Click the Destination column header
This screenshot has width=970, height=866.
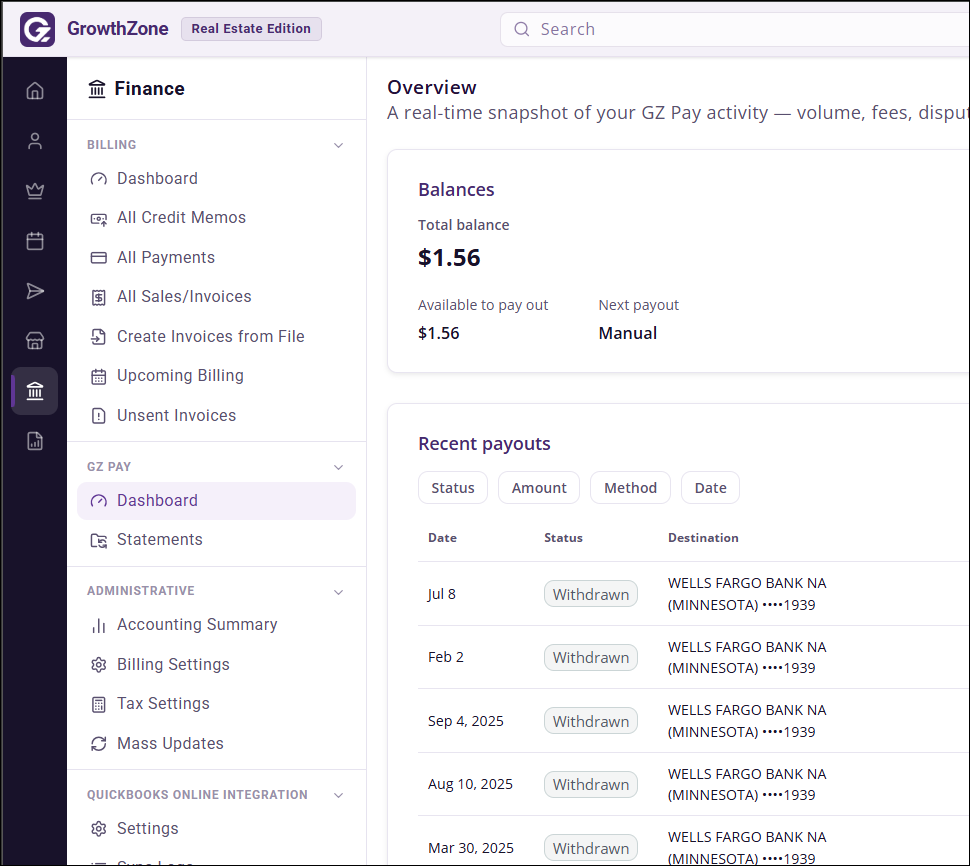703,538
